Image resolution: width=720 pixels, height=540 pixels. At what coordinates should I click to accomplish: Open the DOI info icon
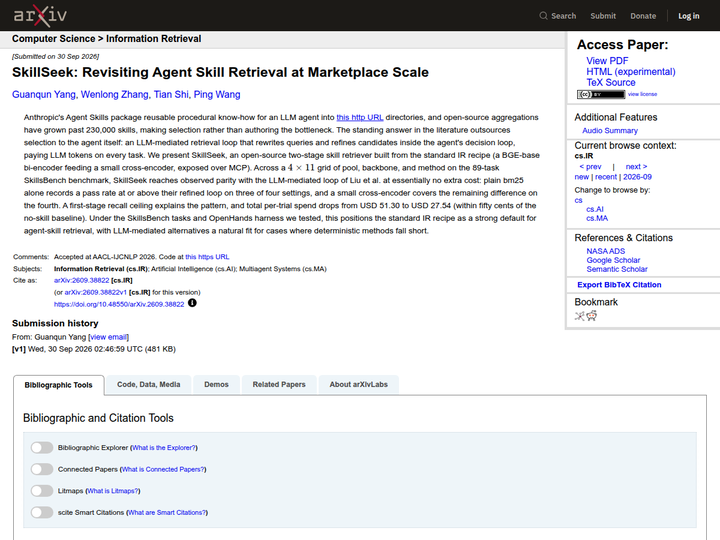pos(192,303)
